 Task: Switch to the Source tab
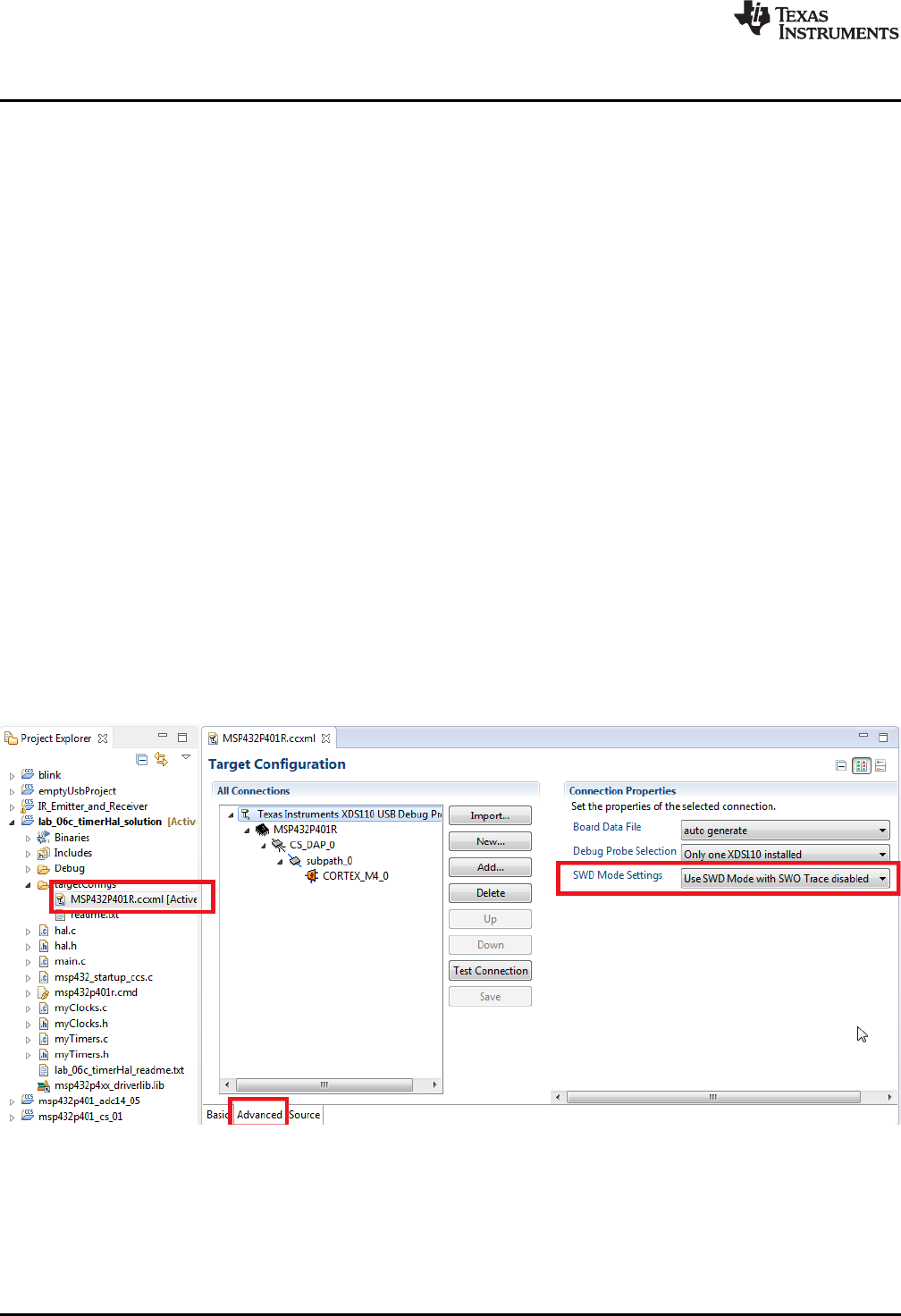[x=305, y=1115]
